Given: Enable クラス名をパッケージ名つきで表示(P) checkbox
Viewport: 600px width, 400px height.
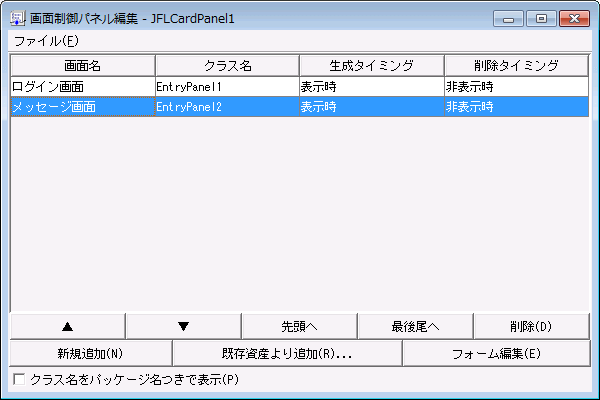Looking at the screenshot, I should coord(19,379).
